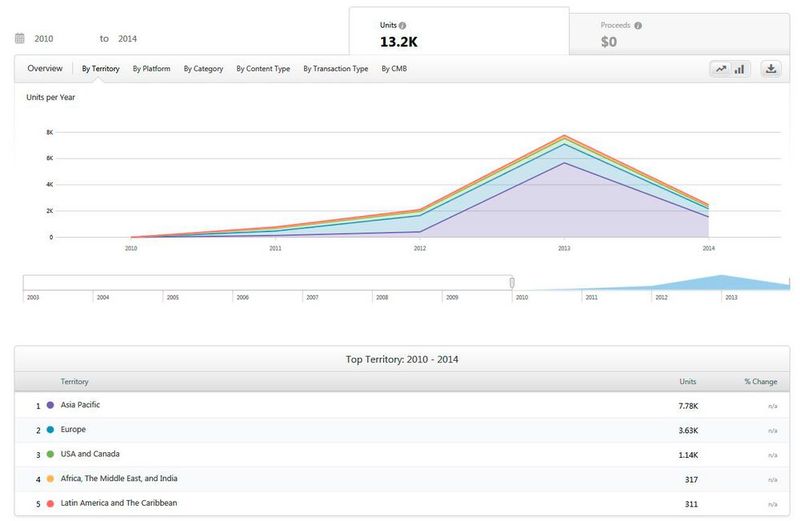Switch to By Category tab
The height and width of the screenshot is (521, 800).
coord(203,69)
